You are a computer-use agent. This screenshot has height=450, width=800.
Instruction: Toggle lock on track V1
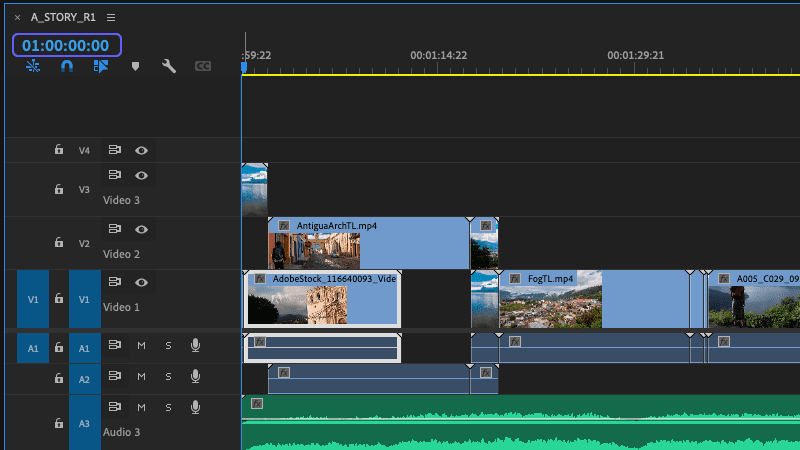tap(59, 298)
